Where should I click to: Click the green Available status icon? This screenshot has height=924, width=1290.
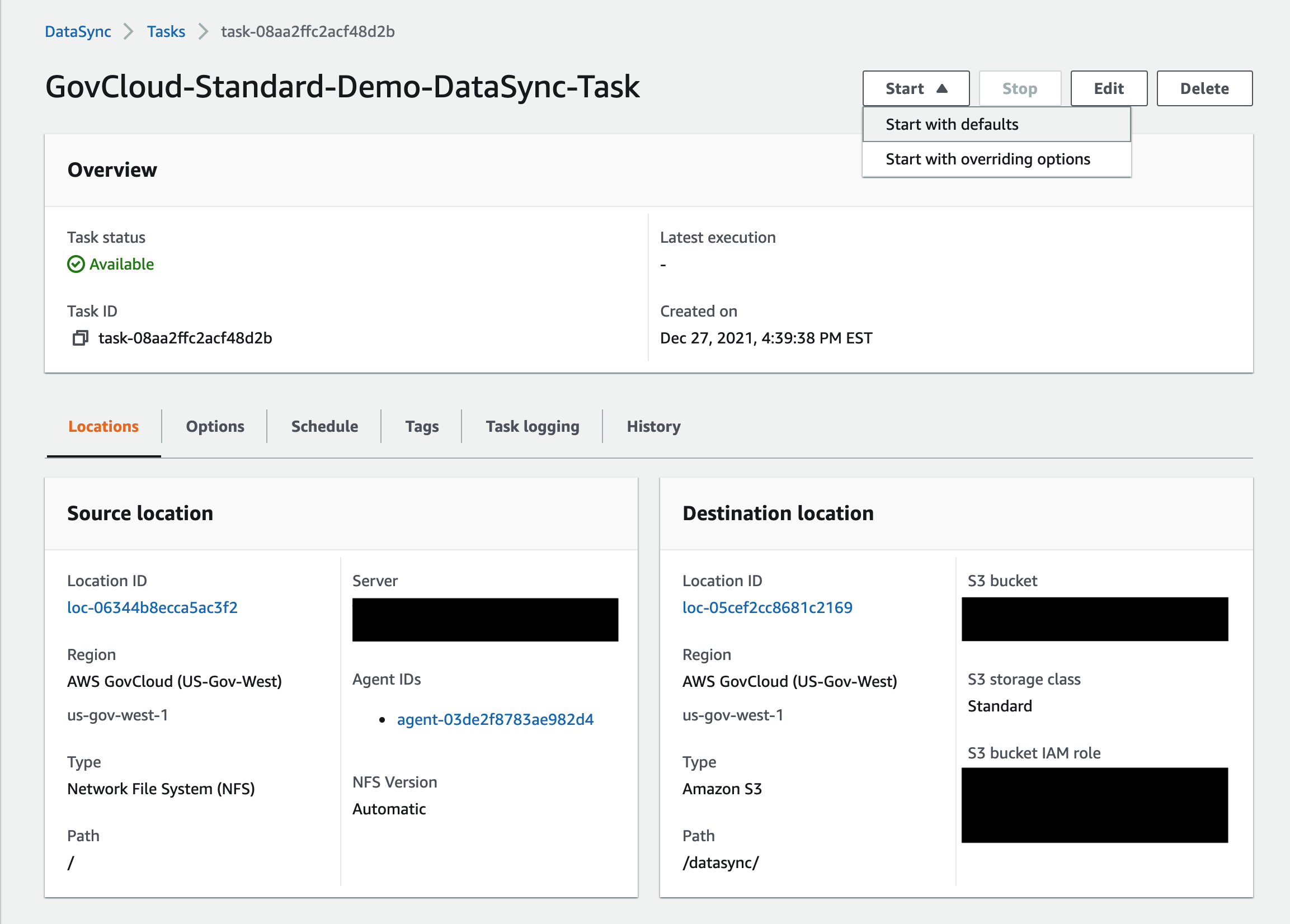pyautogui.click(x=76, y=265)
